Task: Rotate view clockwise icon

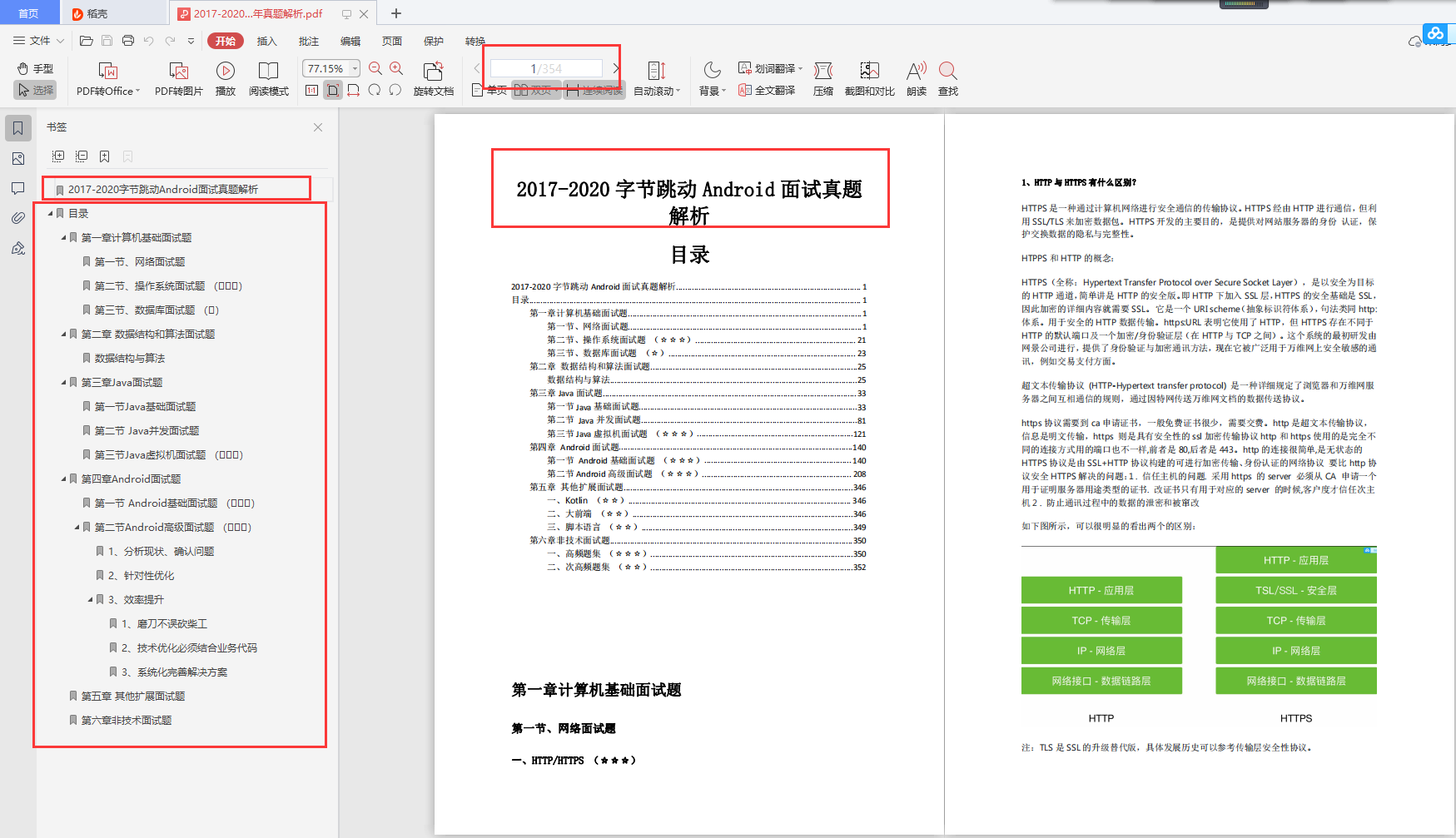Action: point(375,90)
